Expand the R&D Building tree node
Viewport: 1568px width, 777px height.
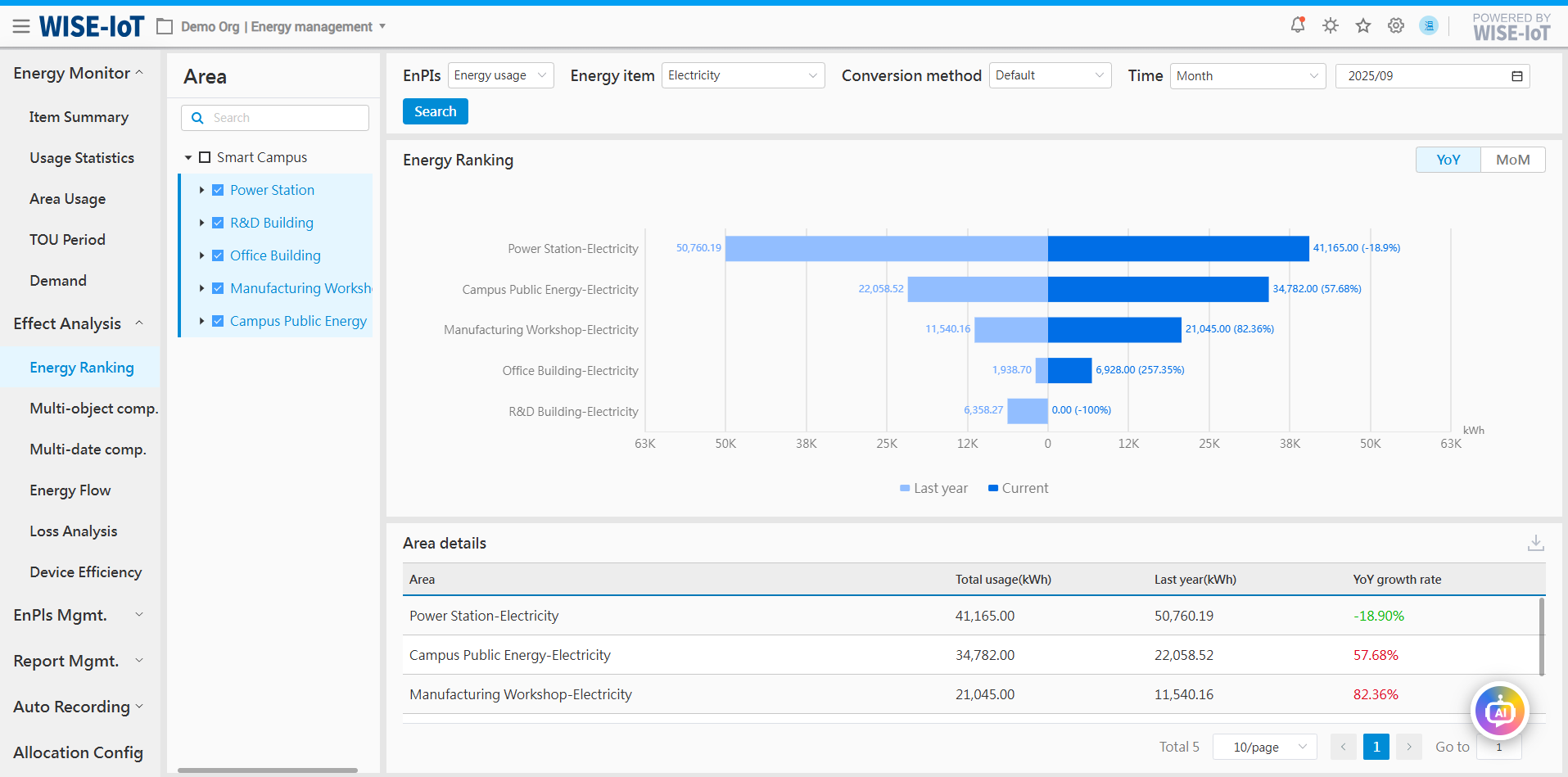click(x=201, y=223)
